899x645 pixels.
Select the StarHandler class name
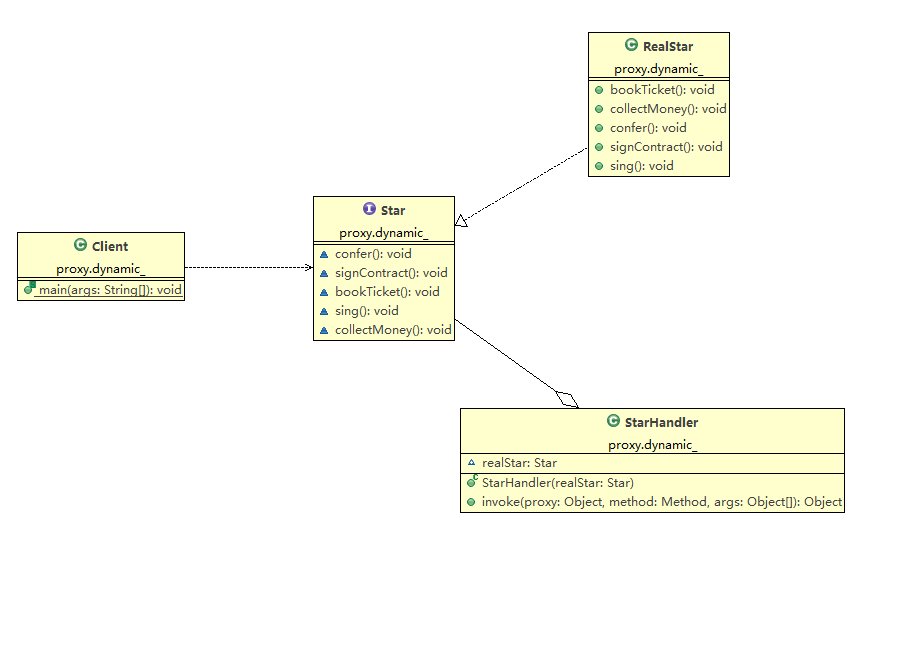[x=661, y=423]
